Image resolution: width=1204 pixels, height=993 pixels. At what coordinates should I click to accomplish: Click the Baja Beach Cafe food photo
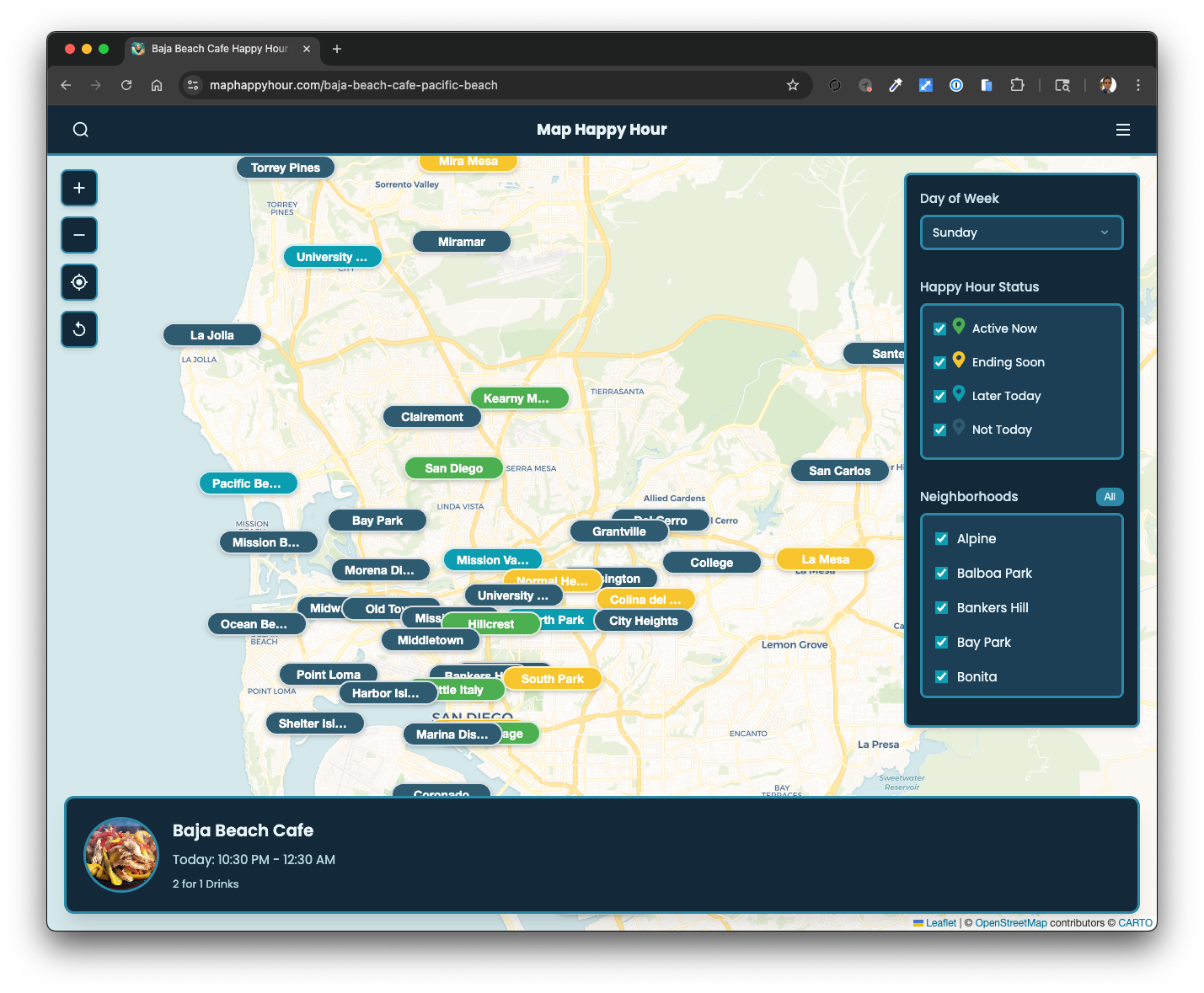coord(120,855)
